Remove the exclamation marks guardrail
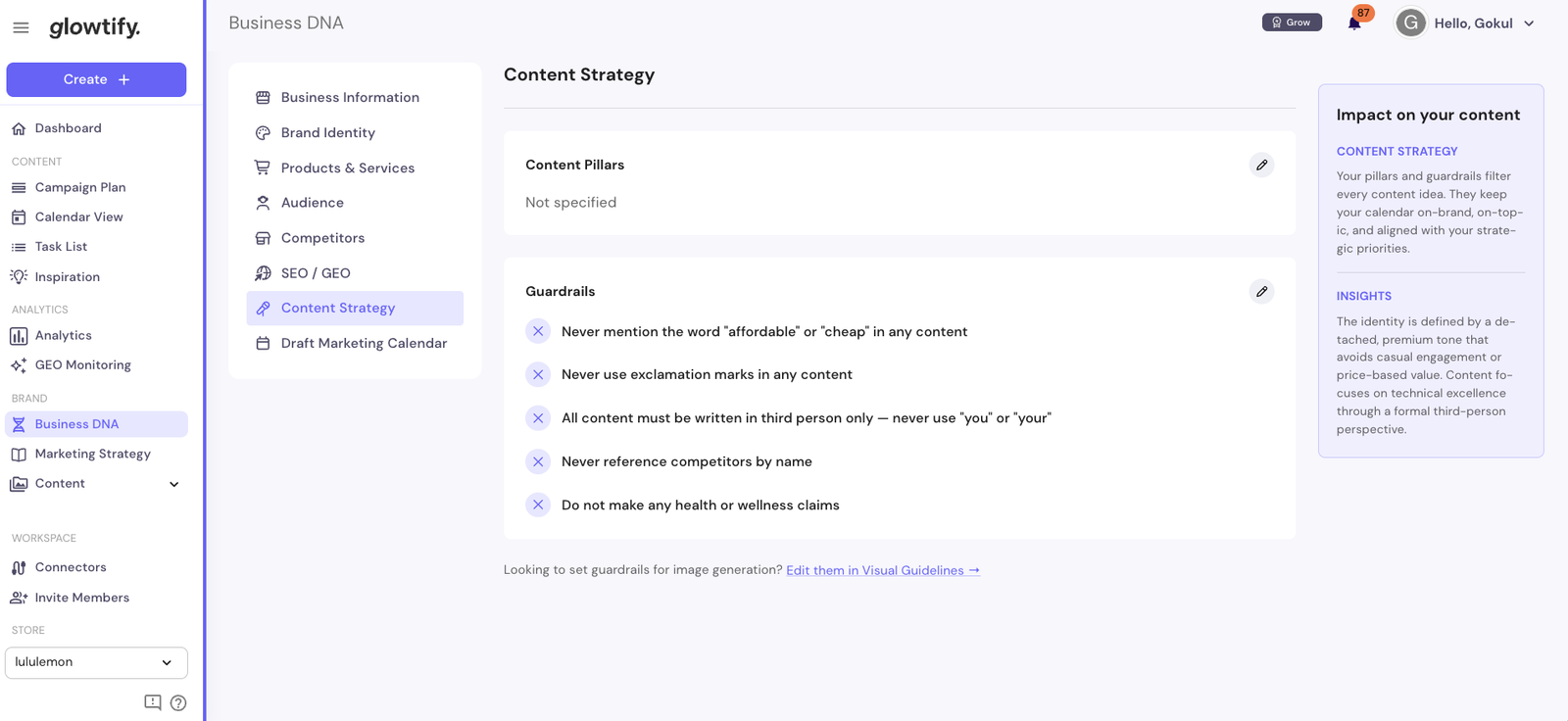Screen dimensions: 1568x721 click(x=538, y=374)
